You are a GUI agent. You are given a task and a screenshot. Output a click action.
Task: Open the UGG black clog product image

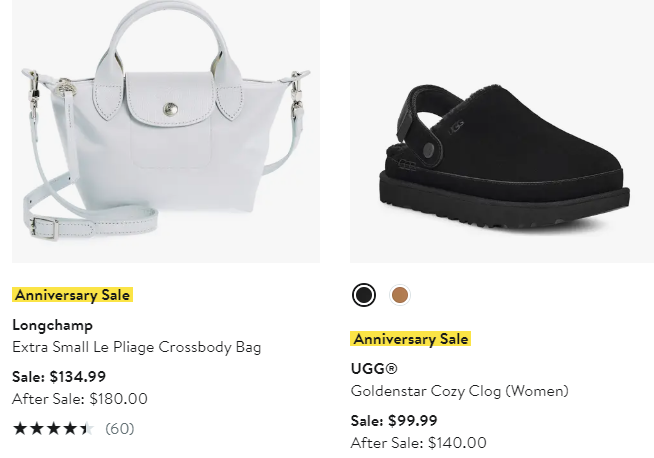click(502, 130)
